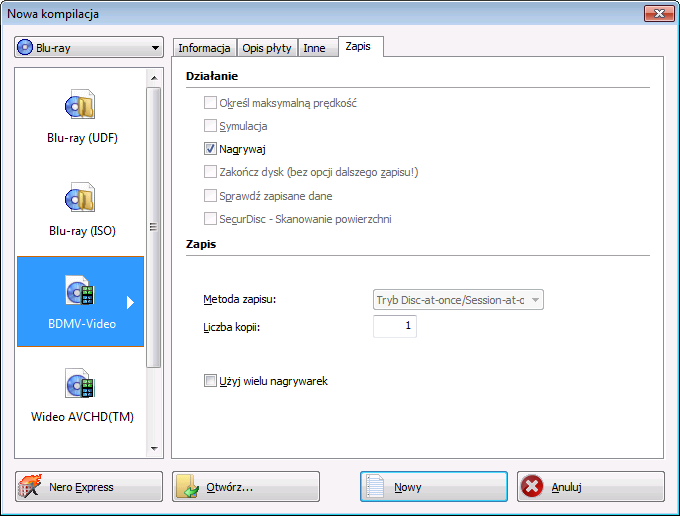This screenshot has width=680, height=516.
Task: Click the compilation list scroll up arrow
Action: pyautogui.click(x=154, y=78)
